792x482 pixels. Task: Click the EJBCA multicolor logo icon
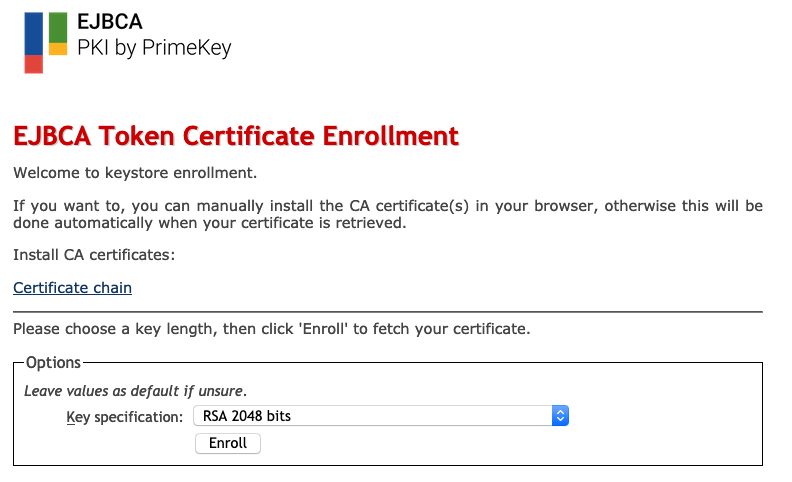[x=46, y=43]
